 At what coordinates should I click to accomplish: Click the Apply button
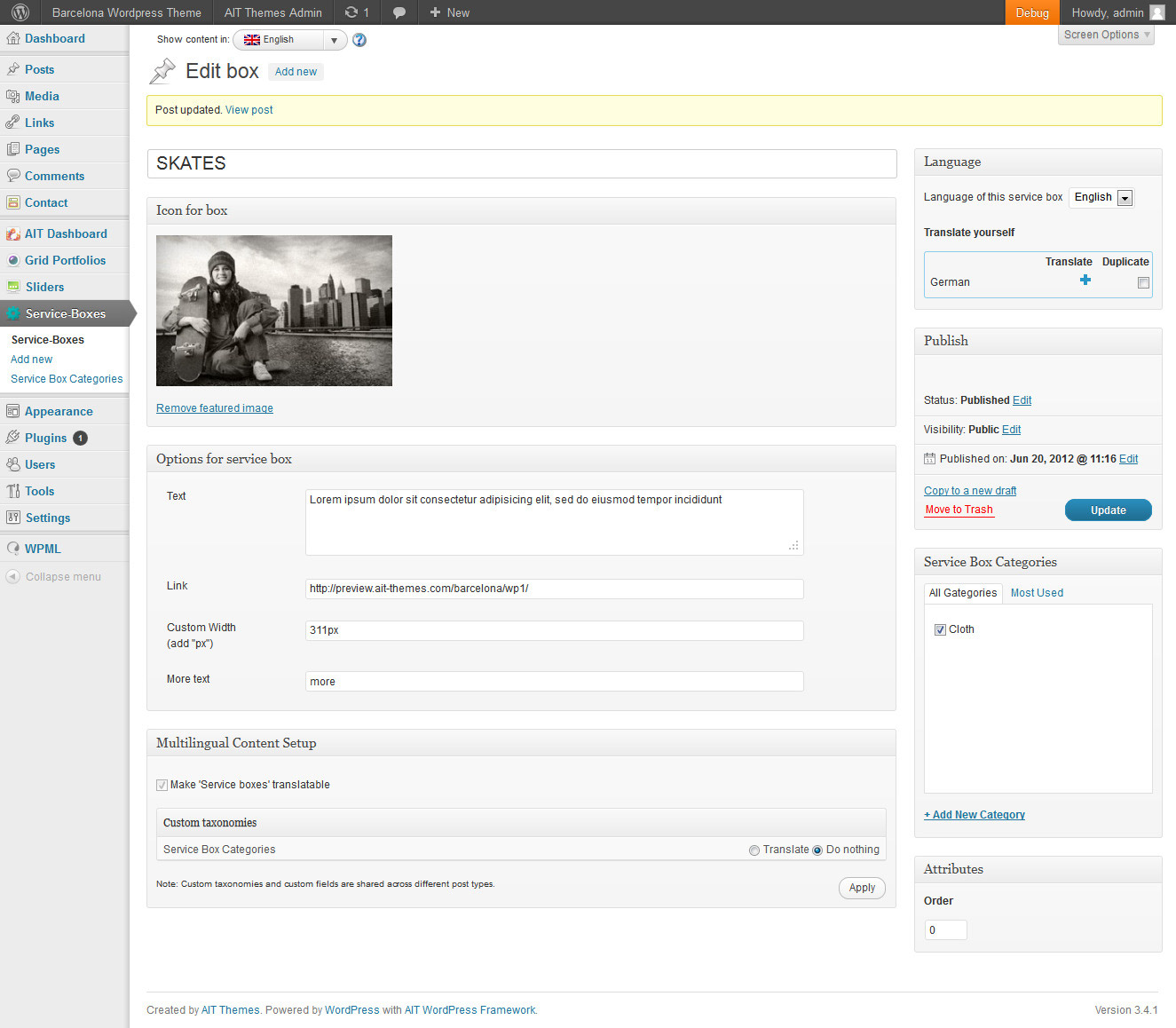[862, 888]
